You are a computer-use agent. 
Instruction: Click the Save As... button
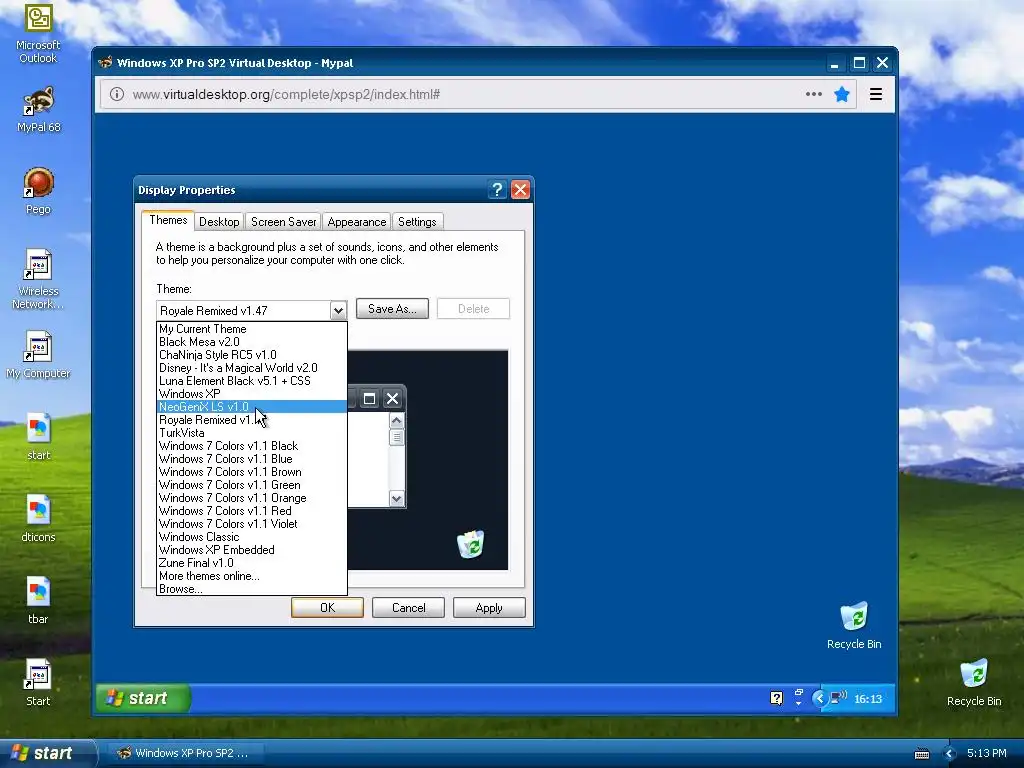(392, 309)
